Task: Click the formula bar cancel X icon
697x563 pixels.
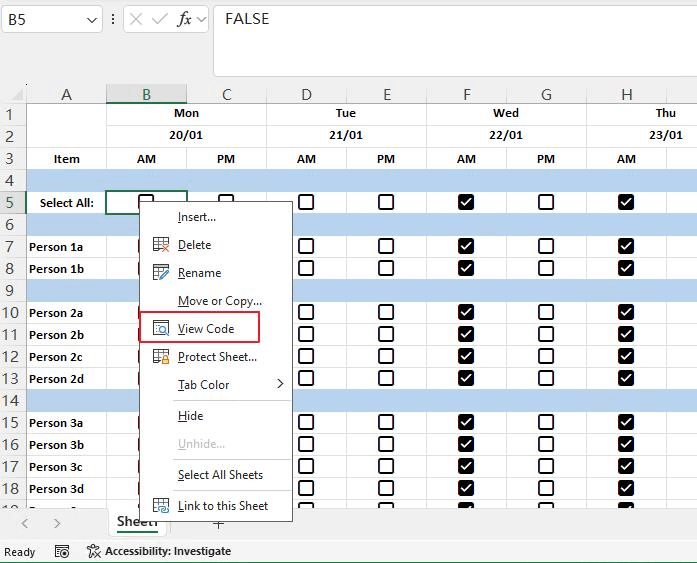Action: coord(136,19)
